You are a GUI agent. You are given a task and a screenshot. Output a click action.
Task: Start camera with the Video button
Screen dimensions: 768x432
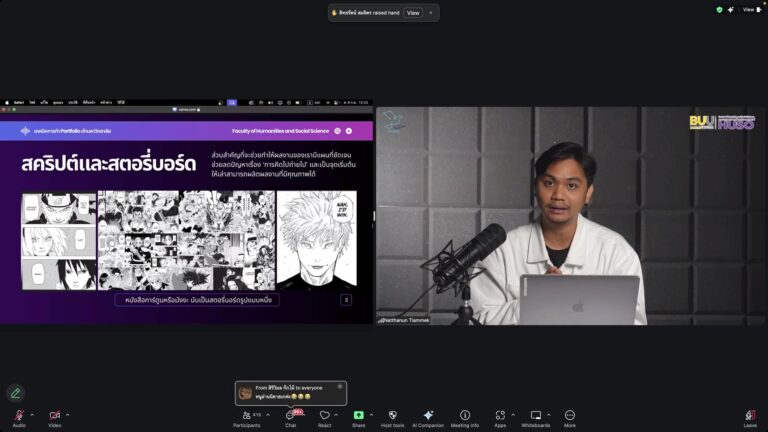click(54, 418)
